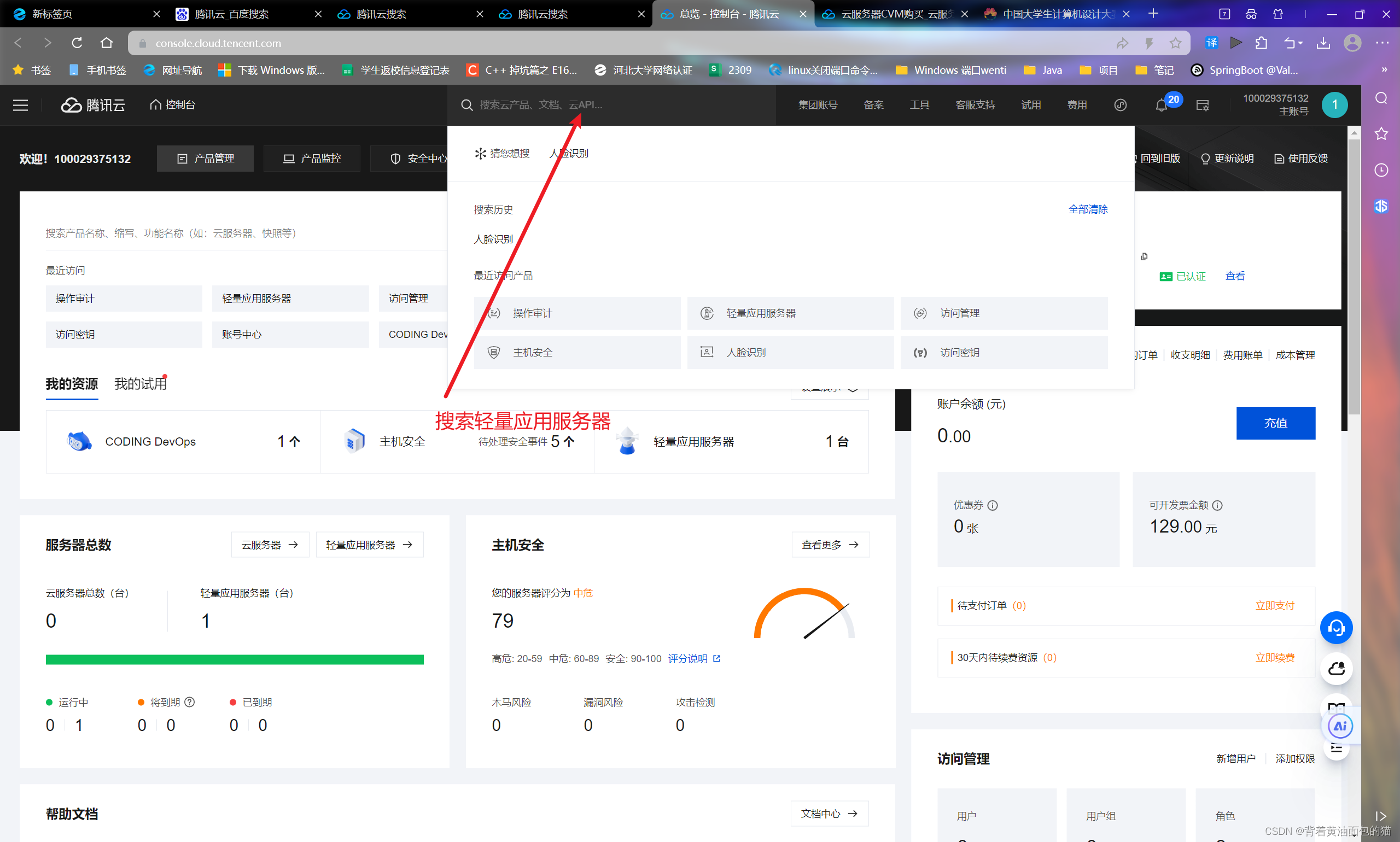Click info icon next to 优惠券
The image size is (1400, 842).
pos(993,505)
